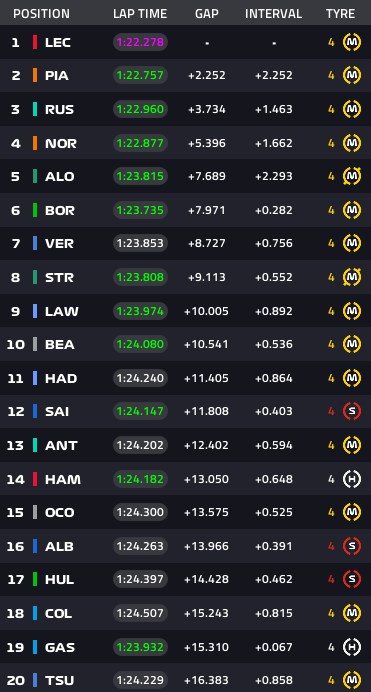Click Alonso's medium tyre icon

coord(352,176)
